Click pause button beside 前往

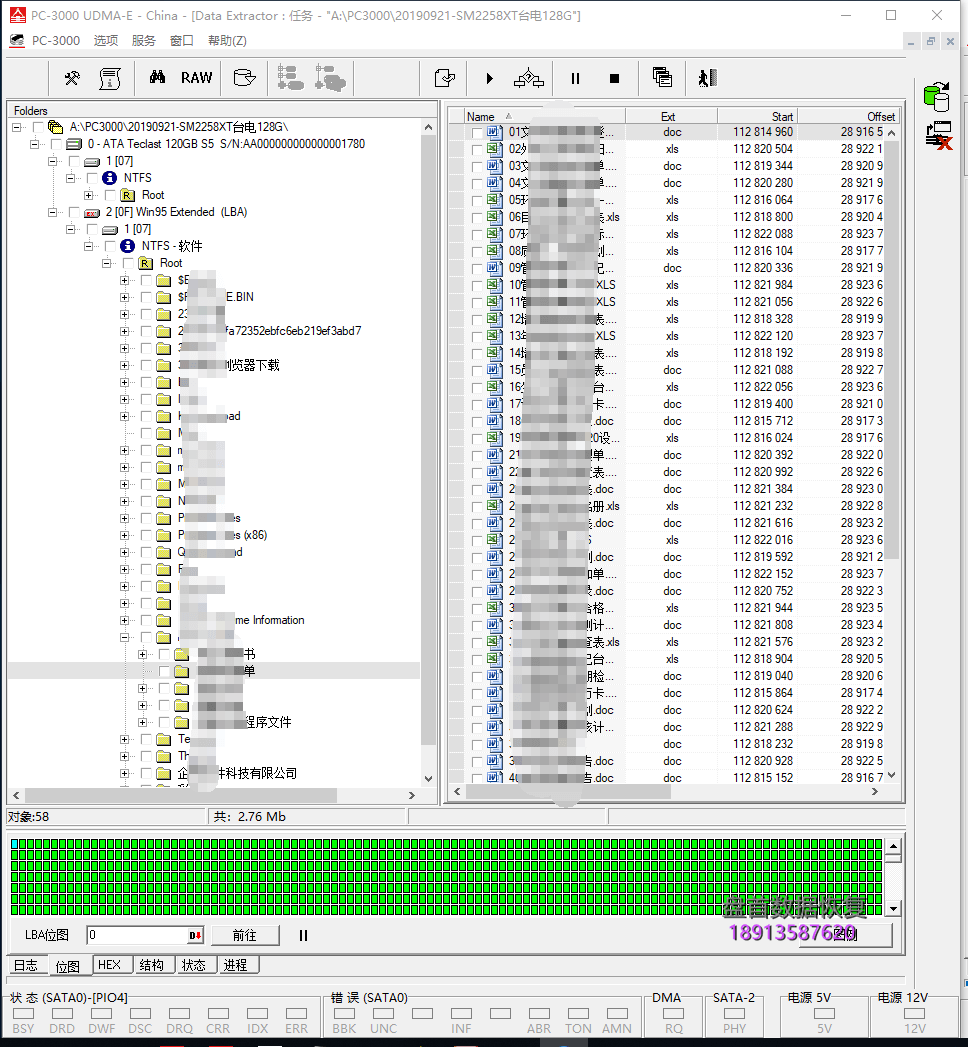pyautogui.click(x=303, y=935)
